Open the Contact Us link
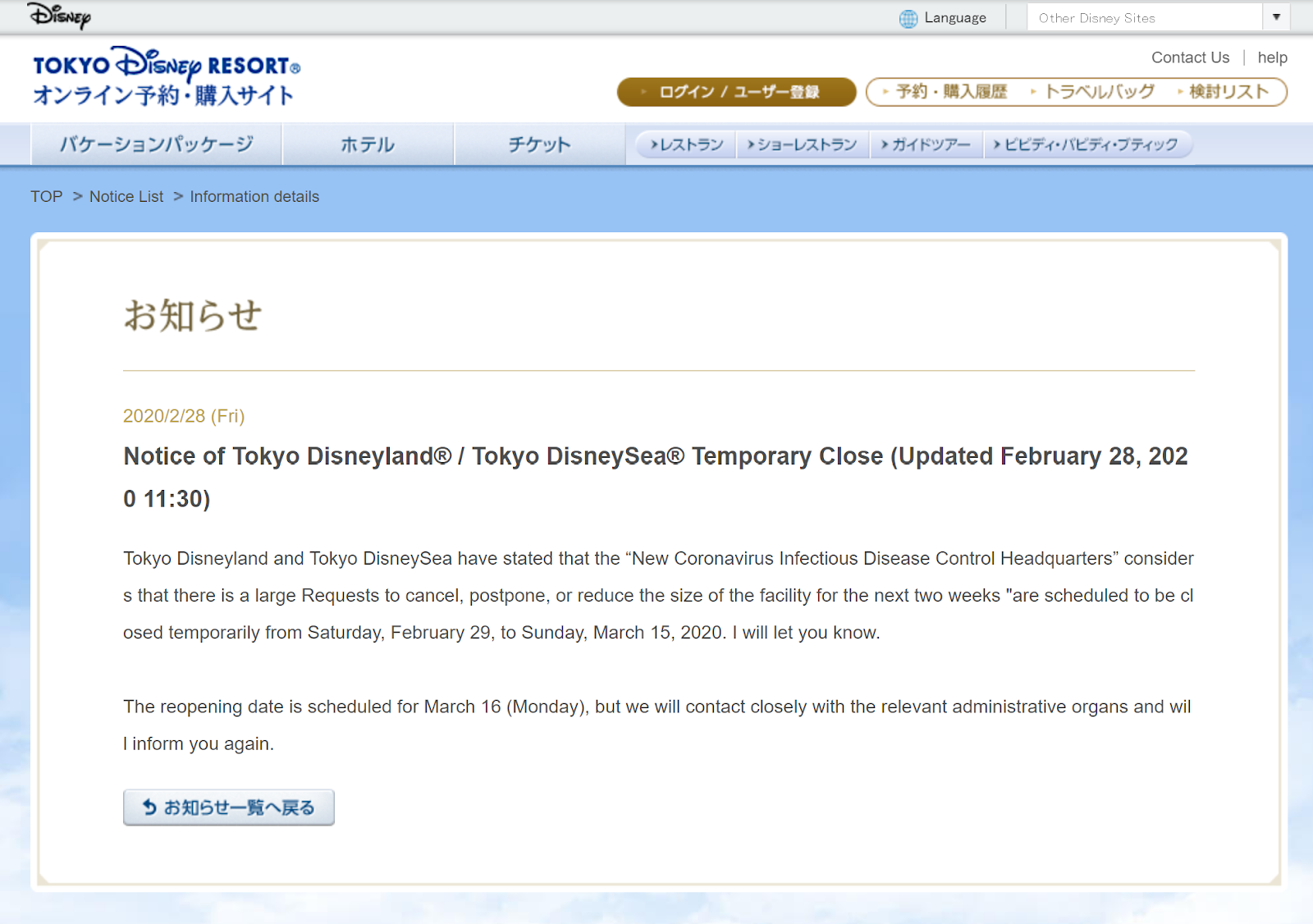 (x=1190, y=57)
